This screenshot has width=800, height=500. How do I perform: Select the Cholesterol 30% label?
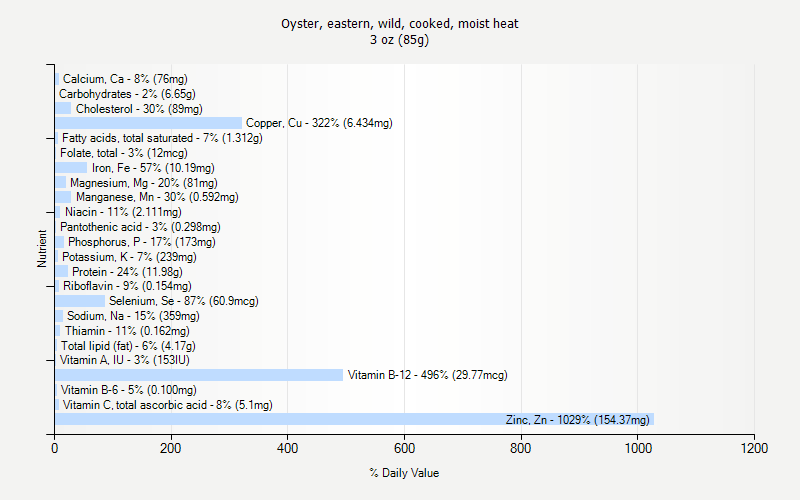pyautogui.click(x=139, y=108)
